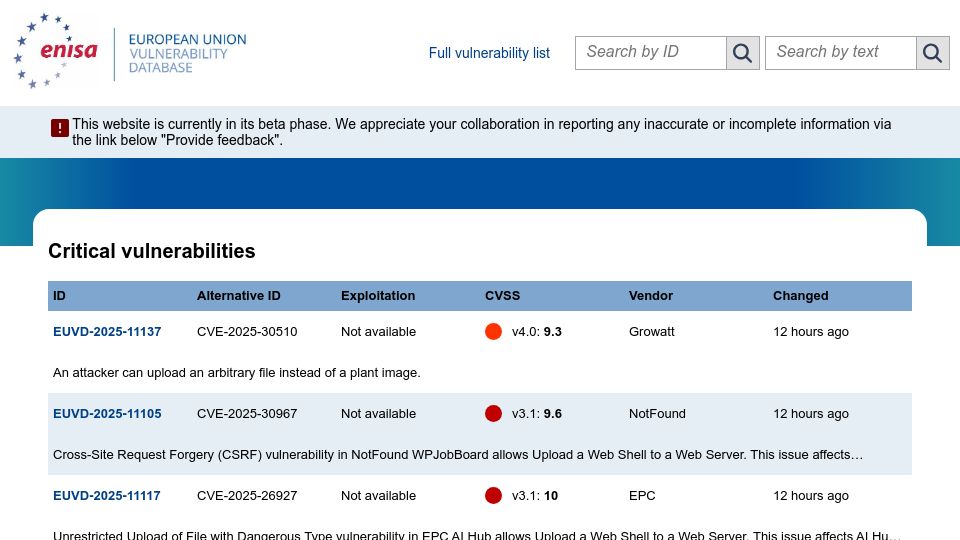
Task: Select the CVE-2025-26927 cell
Action: point(247,496)
